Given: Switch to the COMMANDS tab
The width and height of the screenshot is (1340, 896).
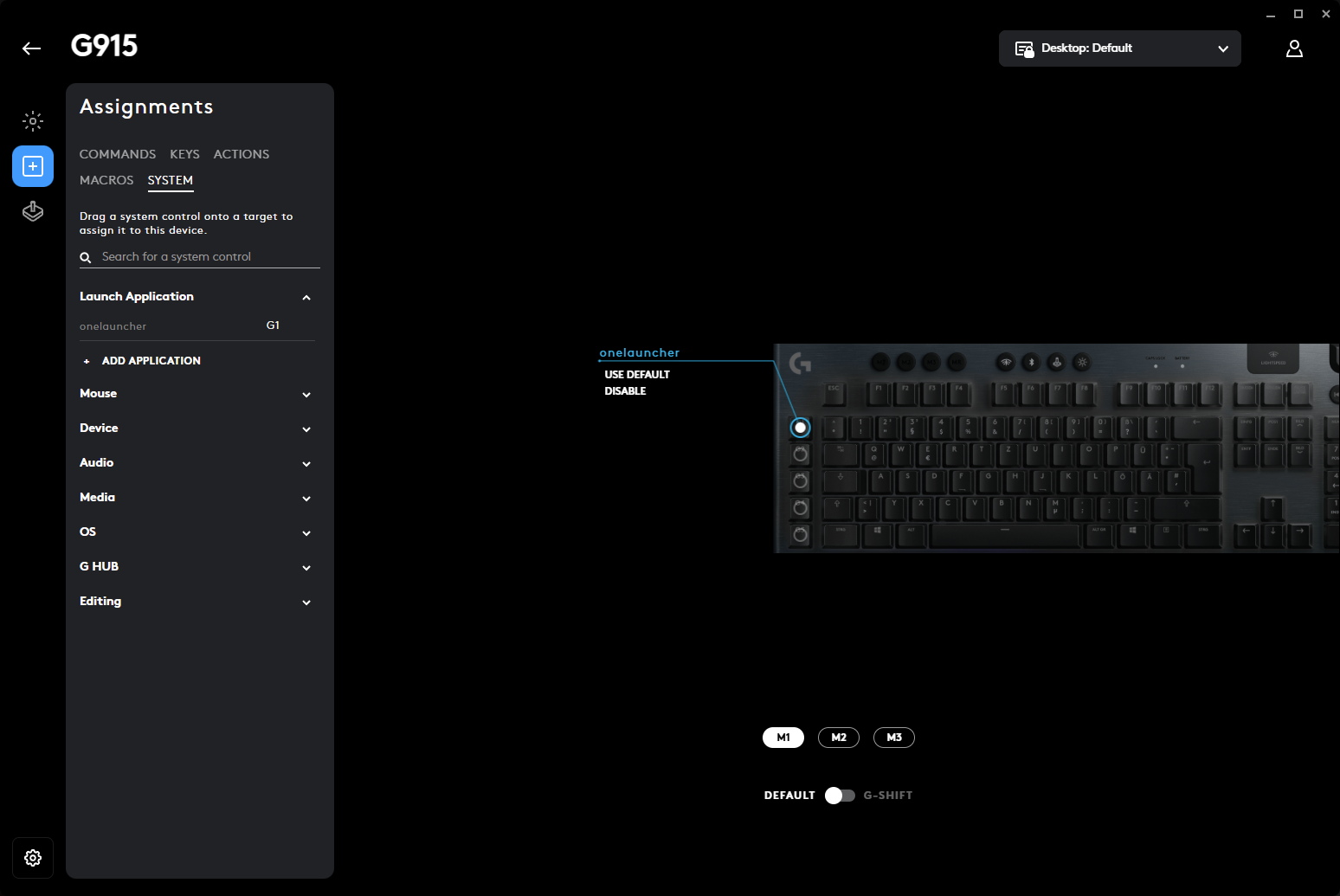Looking at the screenshot, I should [118, 154].
